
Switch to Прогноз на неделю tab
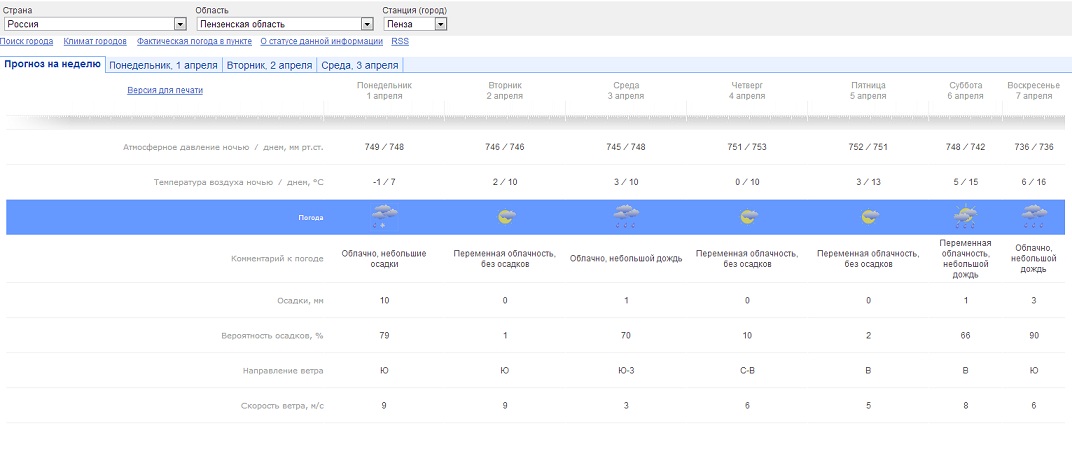pyautogui.click(x=52, y=64)
